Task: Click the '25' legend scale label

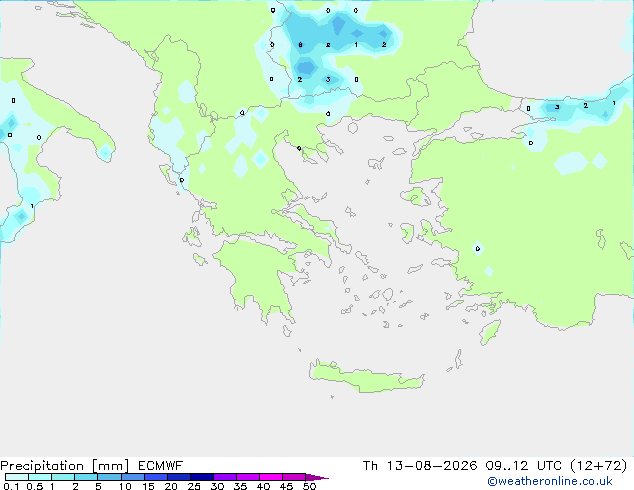Action: tap(194, 486)
